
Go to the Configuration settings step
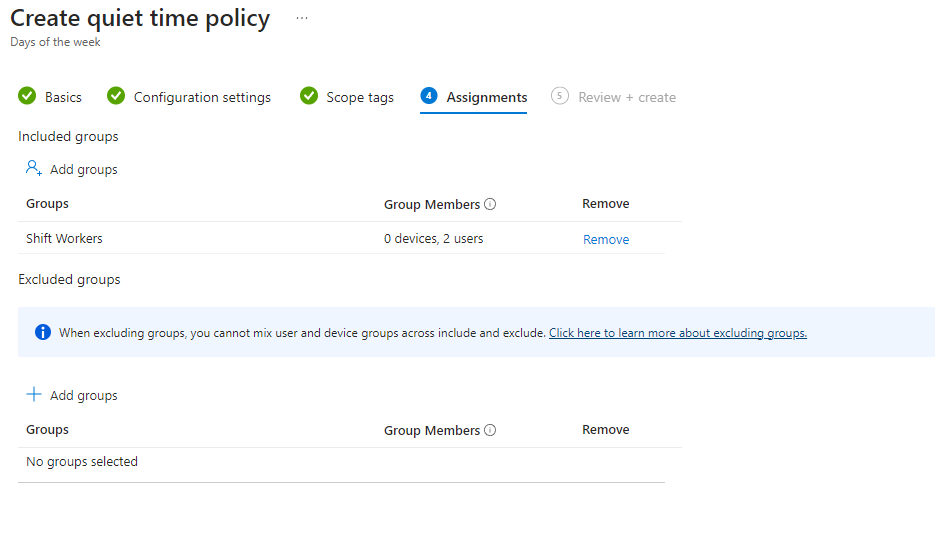point(202,97)
